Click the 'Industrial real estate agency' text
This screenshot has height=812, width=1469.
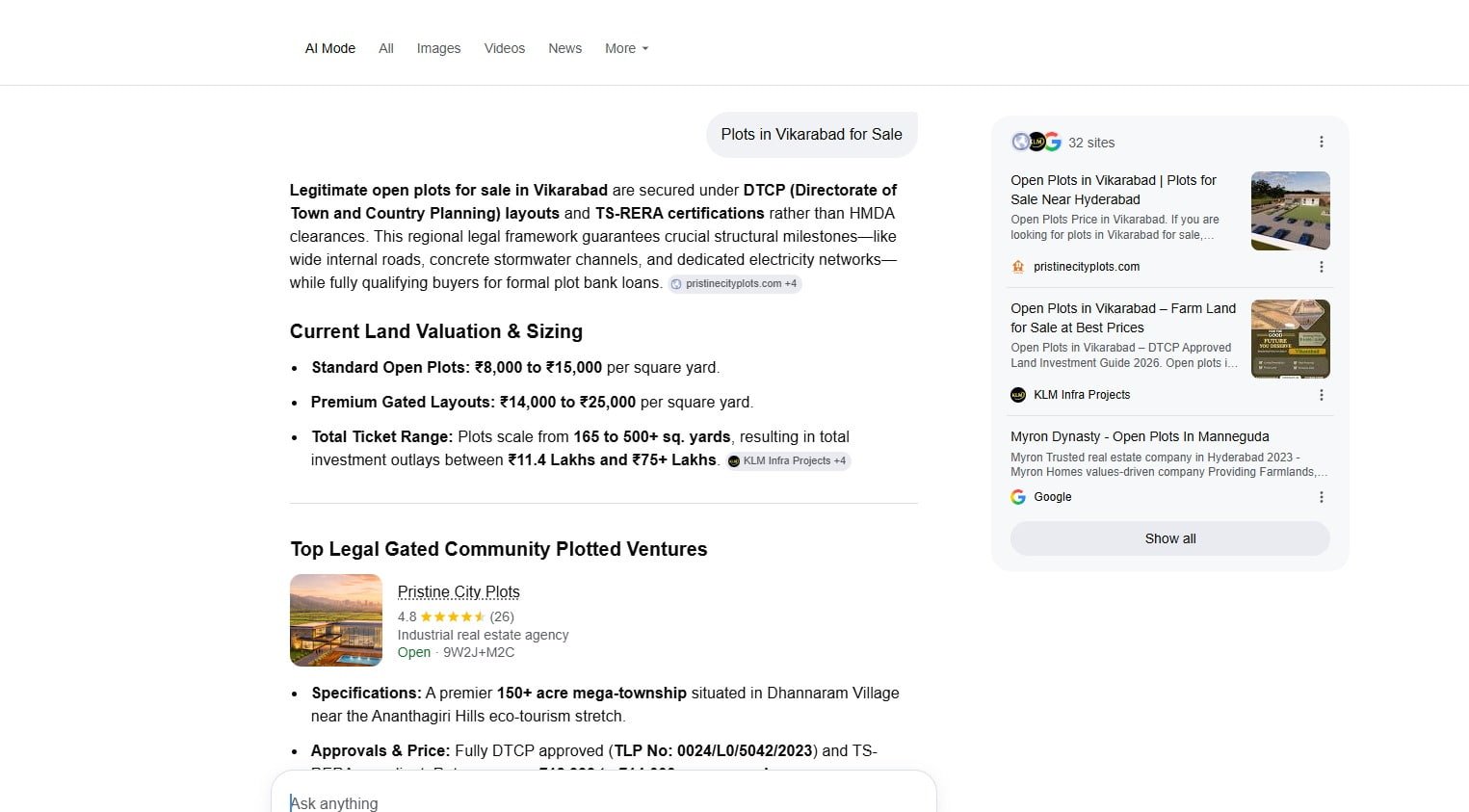tap(484, 635)
